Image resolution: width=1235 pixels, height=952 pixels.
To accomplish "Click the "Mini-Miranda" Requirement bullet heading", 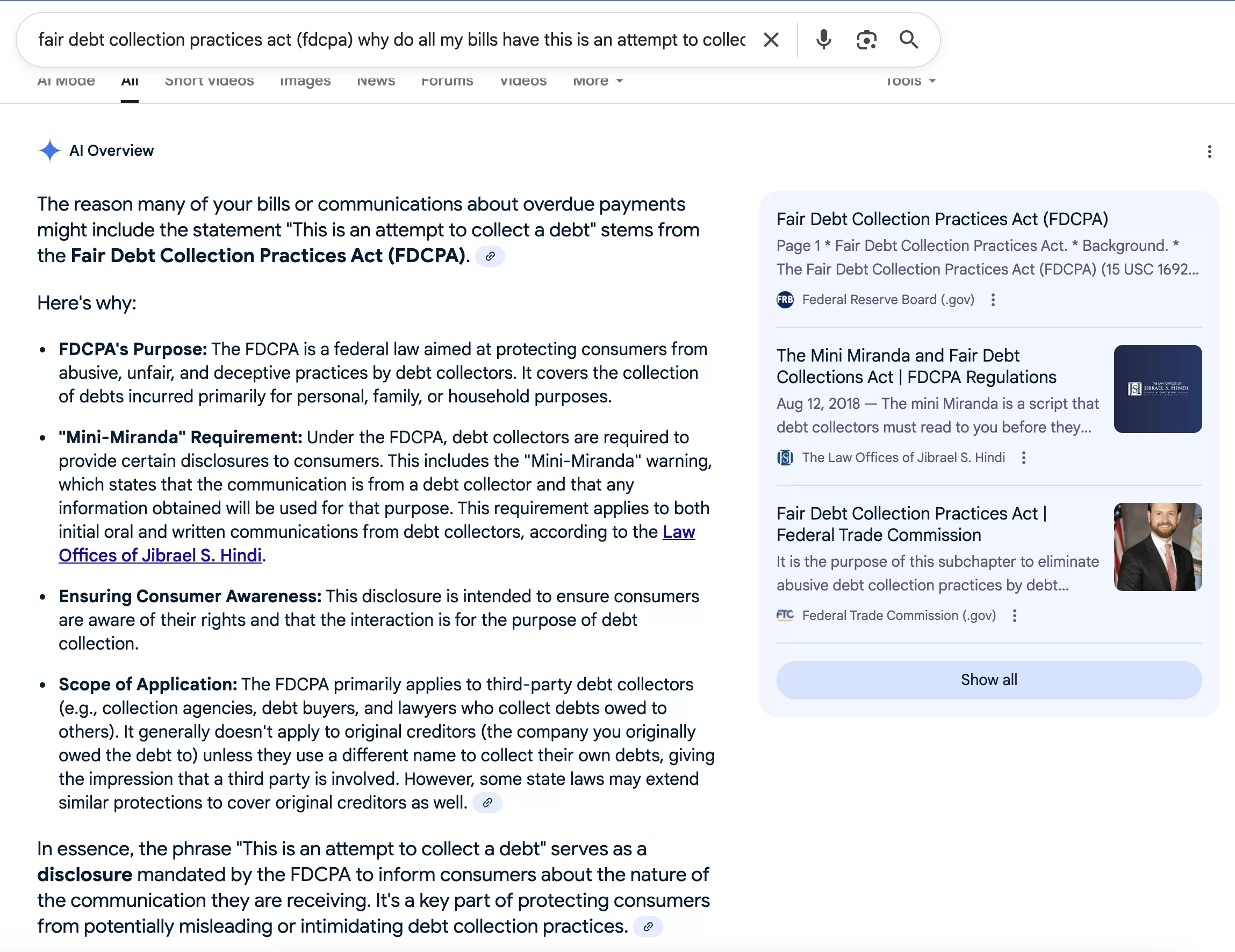I will coord(181,437).
